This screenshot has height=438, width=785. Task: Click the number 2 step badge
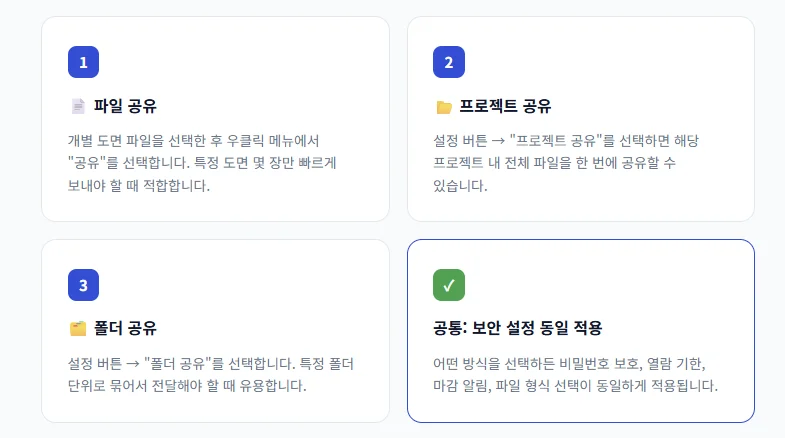pos(449,62)
